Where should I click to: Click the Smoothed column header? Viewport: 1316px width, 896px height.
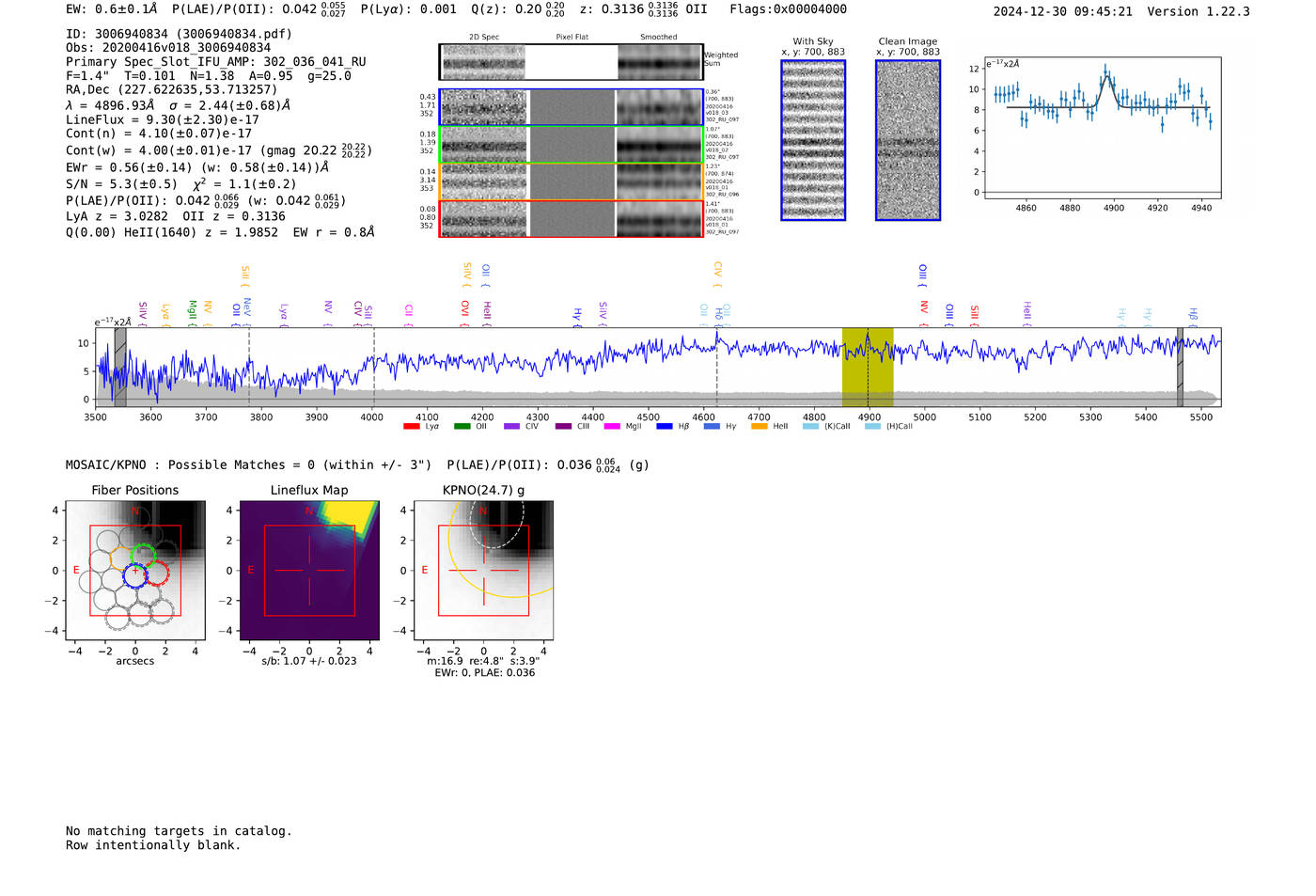[x=658, y=38]
